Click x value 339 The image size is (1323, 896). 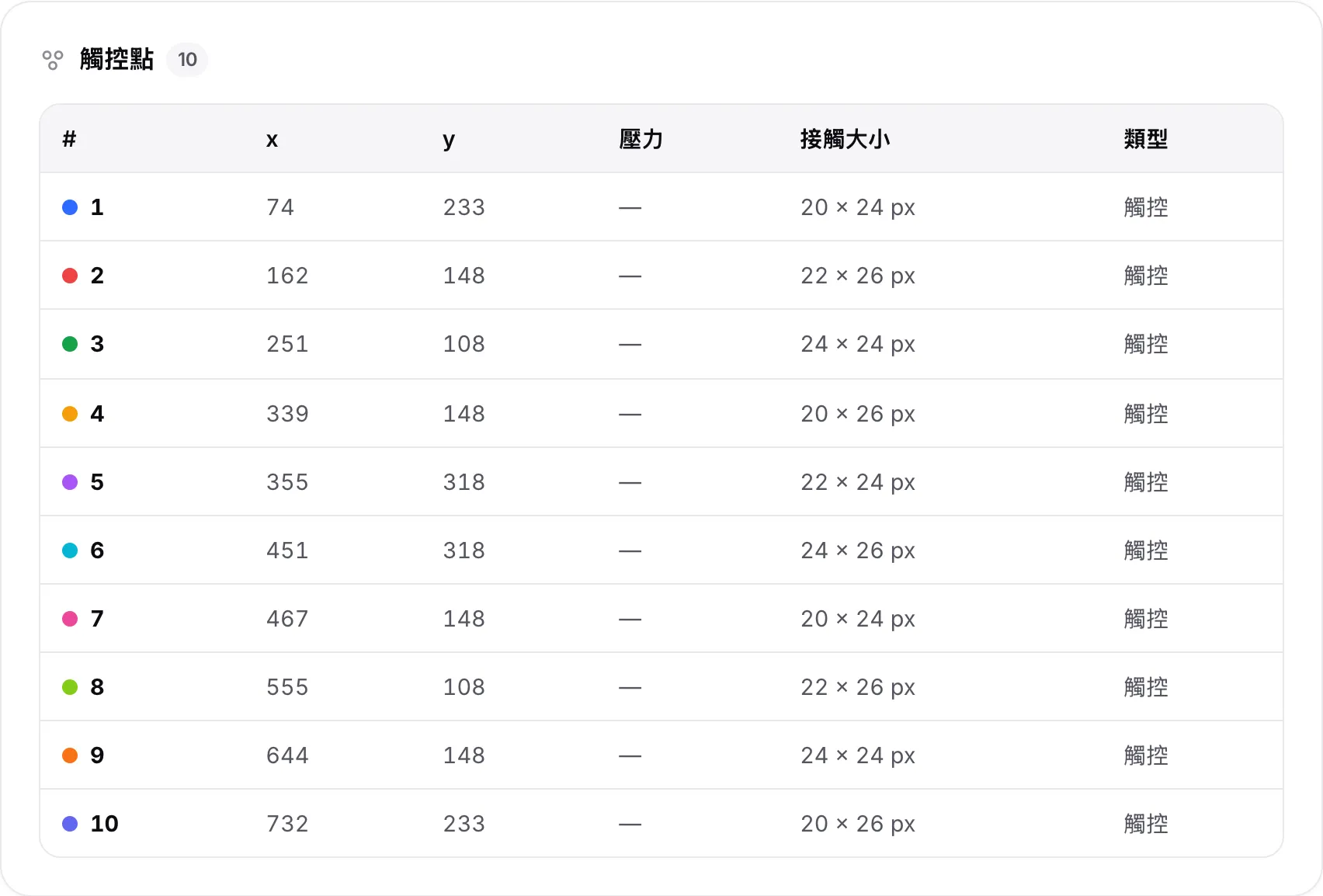point(287,414)
